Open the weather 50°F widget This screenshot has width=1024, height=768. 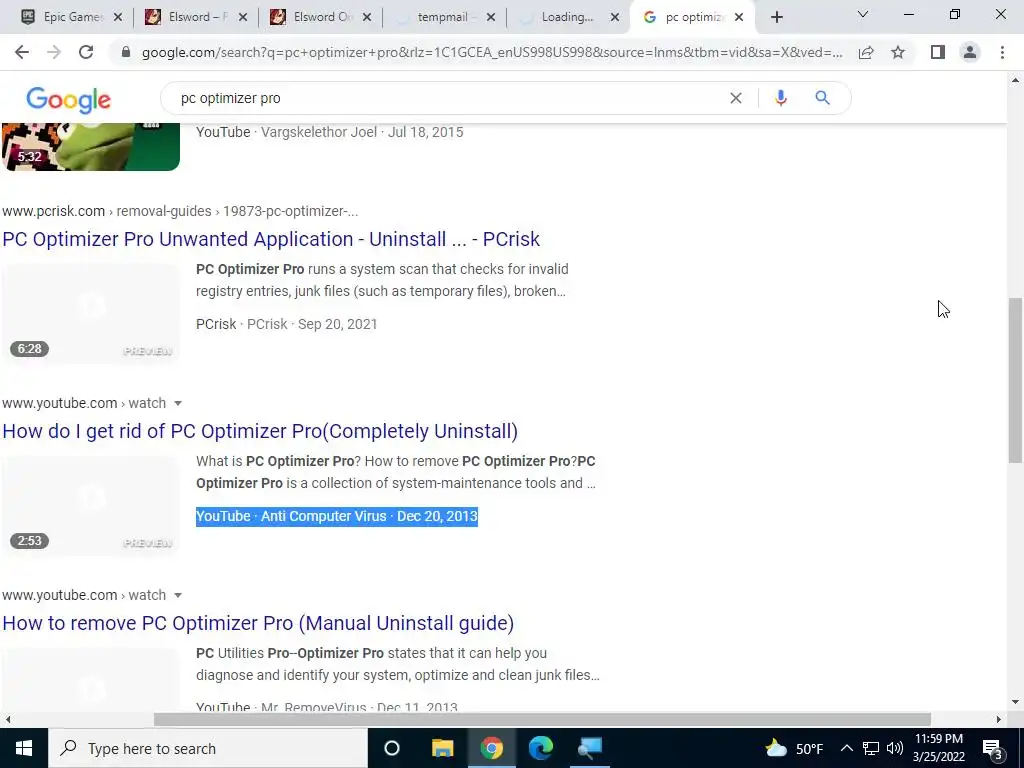tap(794, 748)
